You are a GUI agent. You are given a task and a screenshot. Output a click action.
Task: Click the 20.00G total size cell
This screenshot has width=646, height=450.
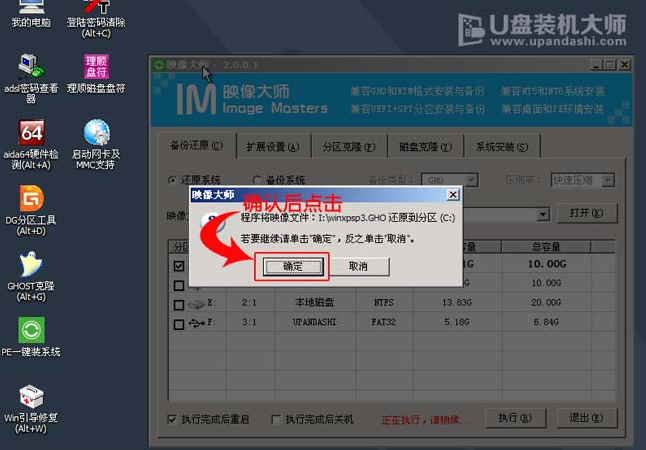tap(546, 302)
